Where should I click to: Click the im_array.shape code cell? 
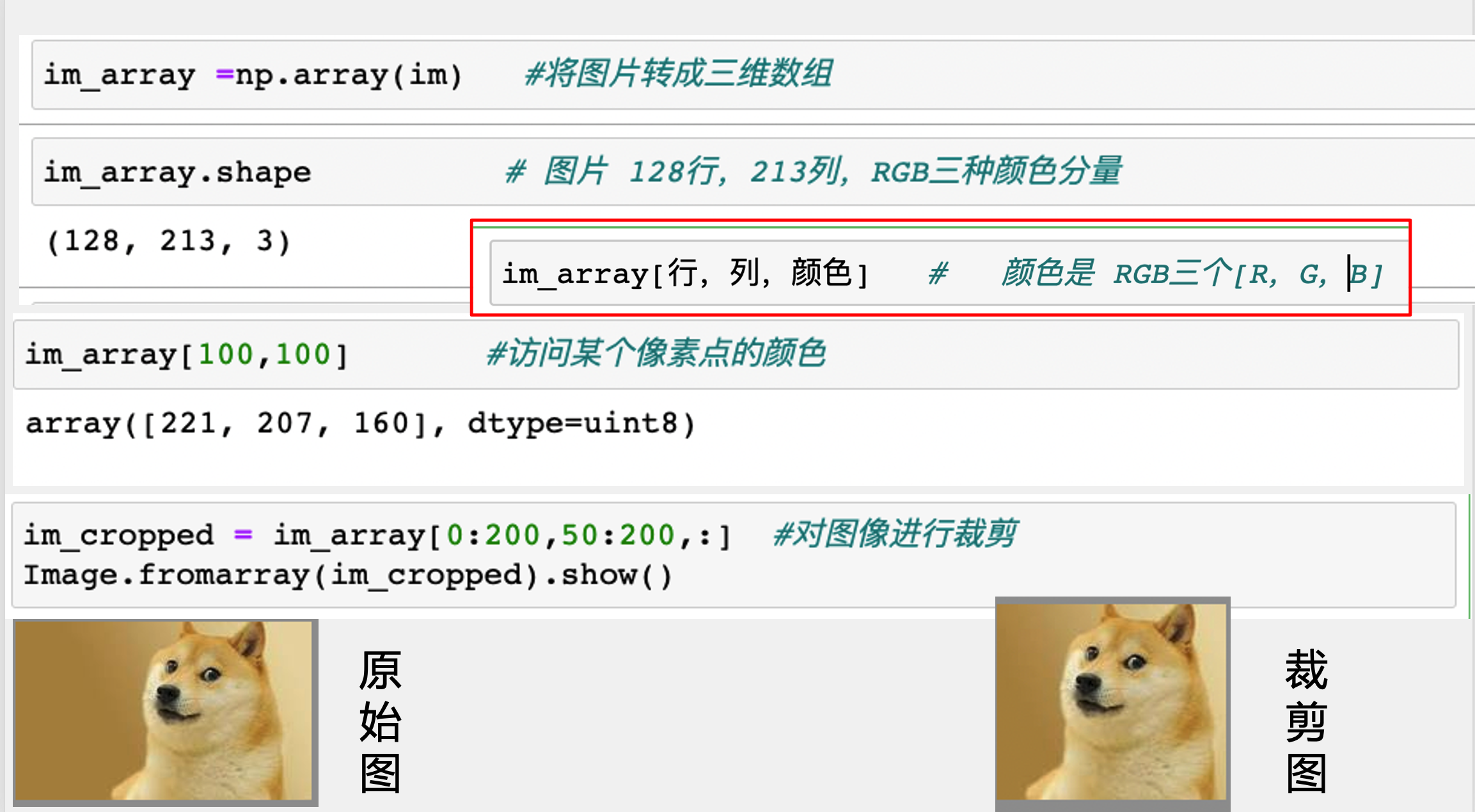tap(753, 172)
